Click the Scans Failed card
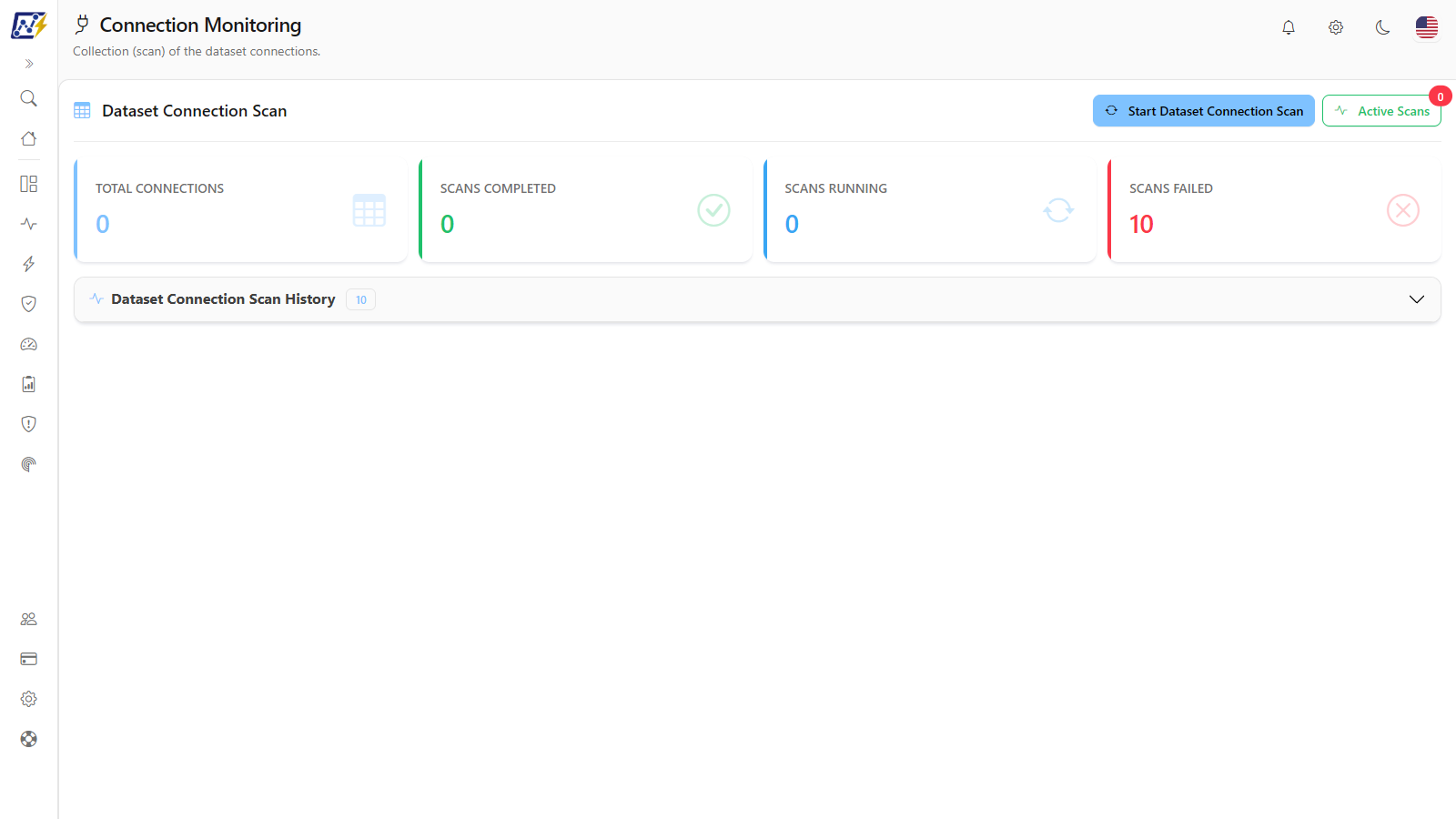The width and height of the screenshot is (1456, 819). pos(1274,210)
